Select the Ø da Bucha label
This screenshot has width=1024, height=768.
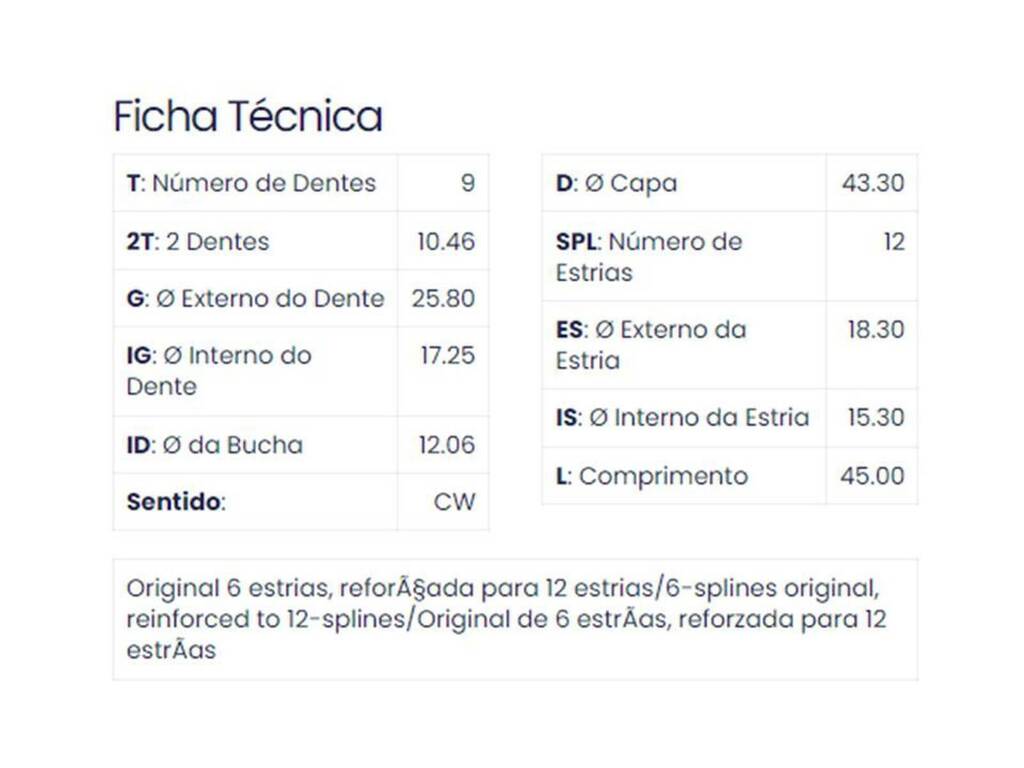point(215,445)
